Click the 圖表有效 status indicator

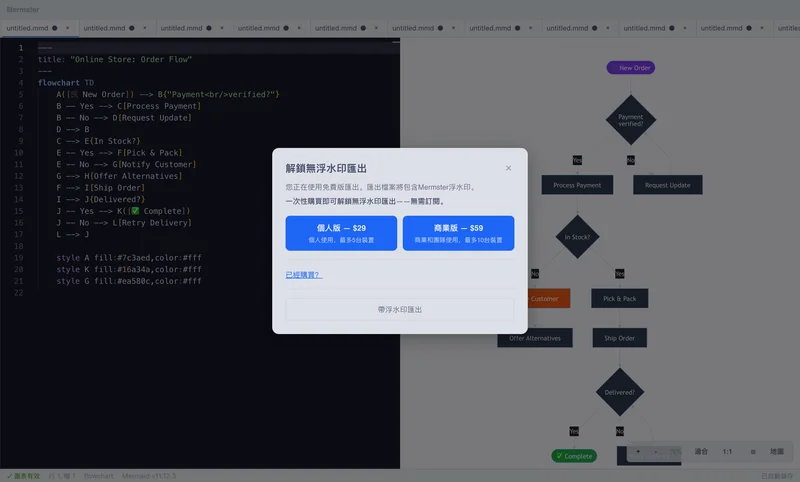(x=23, y=476)
